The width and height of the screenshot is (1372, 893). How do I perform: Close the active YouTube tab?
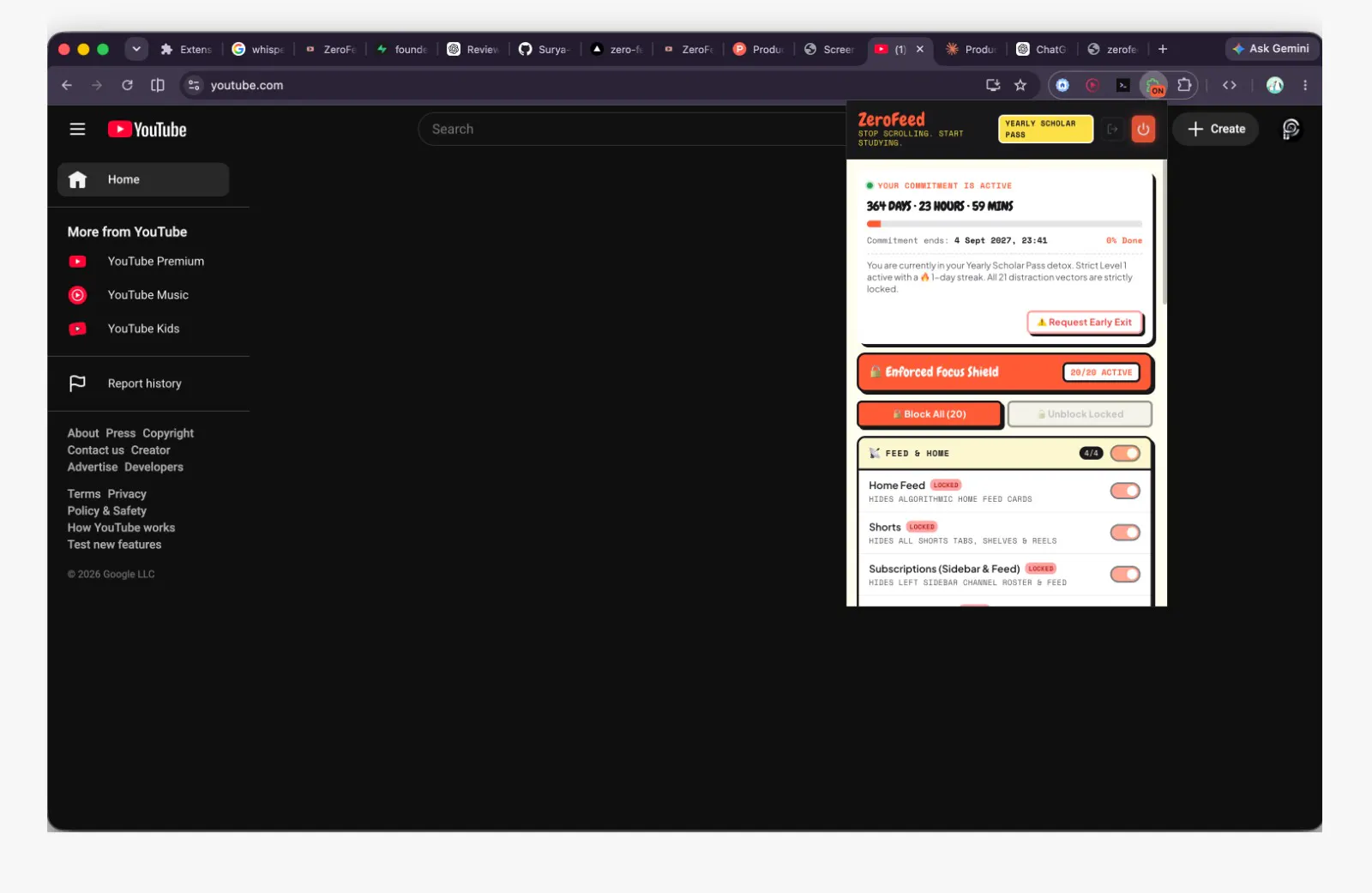click(x=920, y=49)
